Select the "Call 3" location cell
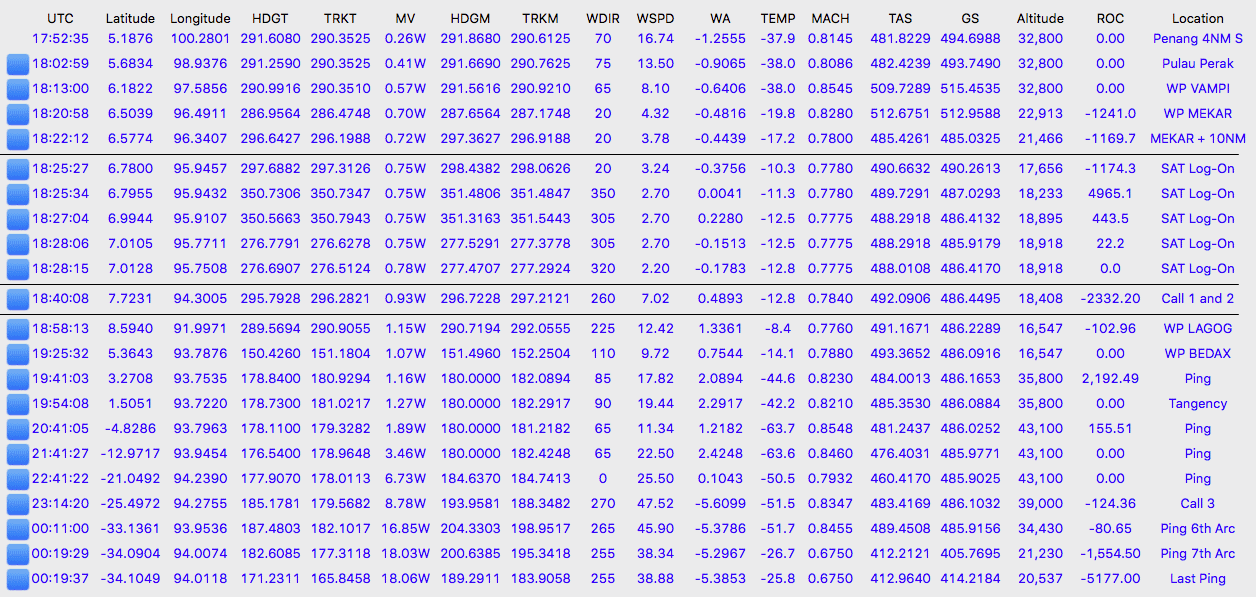This screenshot has height=597, width=1256. click(1198, 504)
